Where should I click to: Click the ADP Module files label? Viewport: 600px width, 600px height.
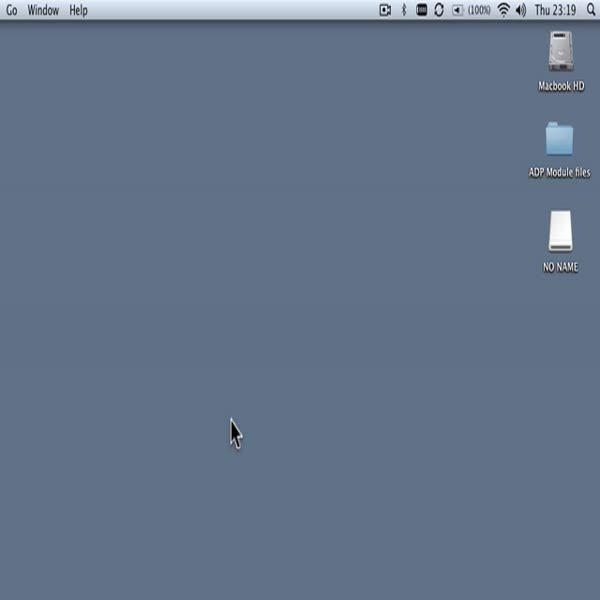[x=559, y=172]
